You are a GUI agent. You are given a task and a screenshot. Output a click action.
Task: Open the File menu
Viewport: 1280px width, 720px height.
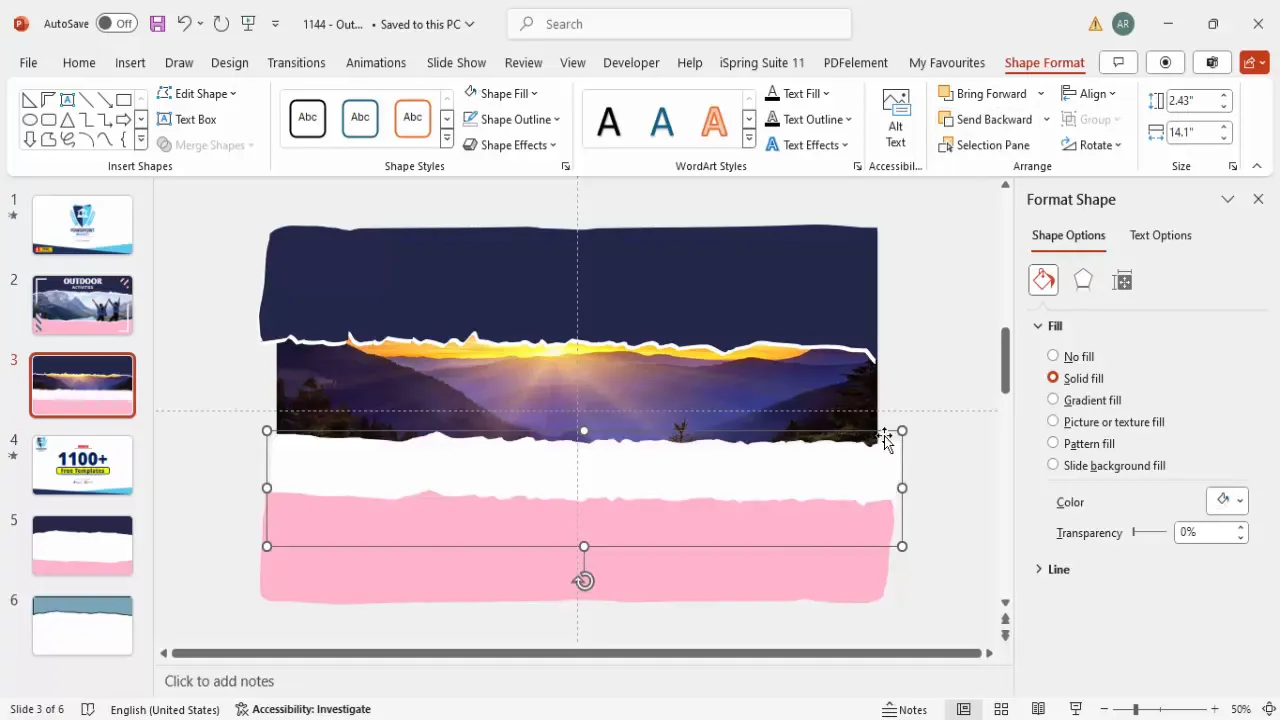[28, 62]
